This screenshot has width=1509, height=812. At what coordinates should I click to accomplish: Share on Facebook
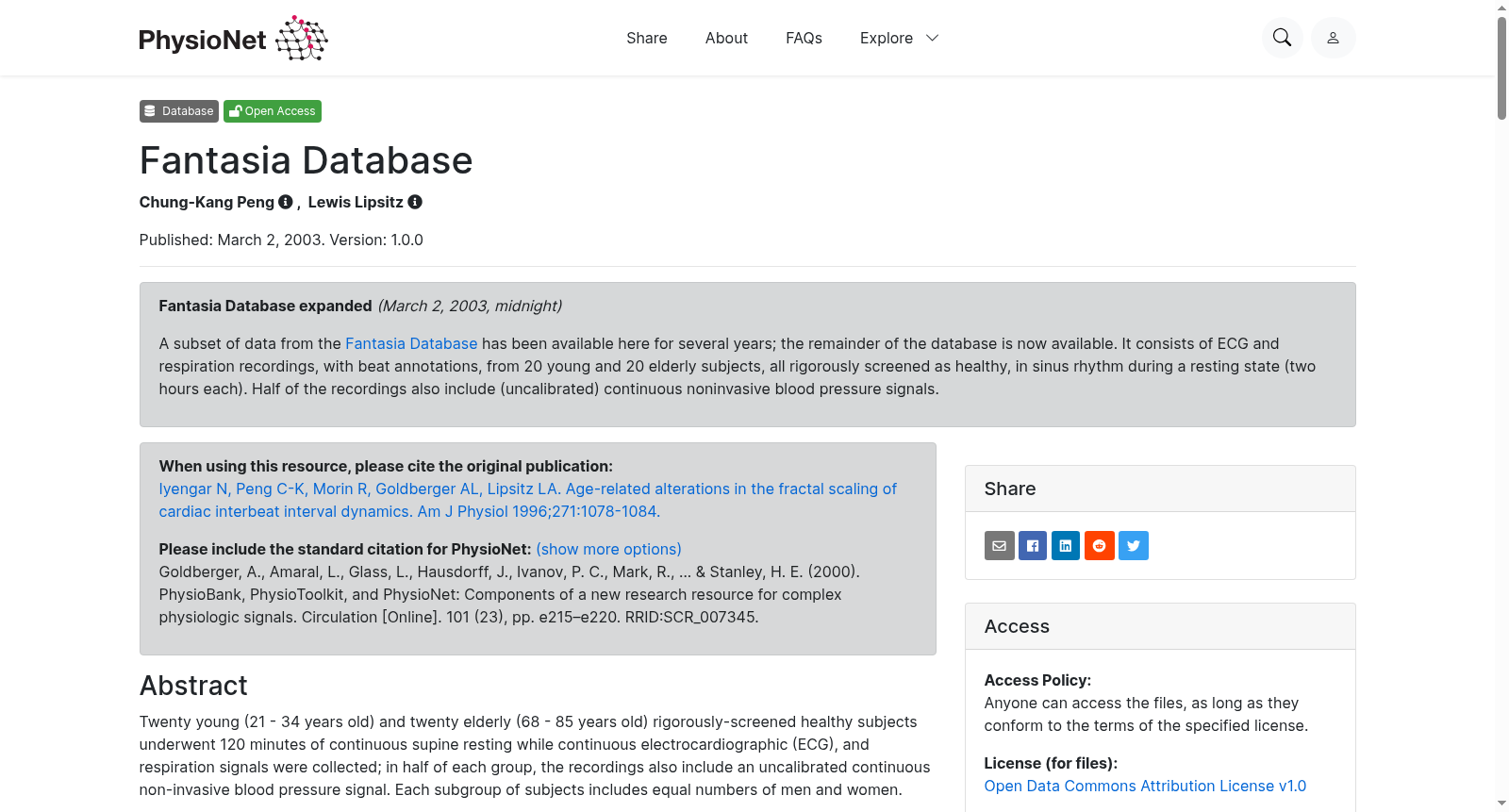pos(1033,545)
